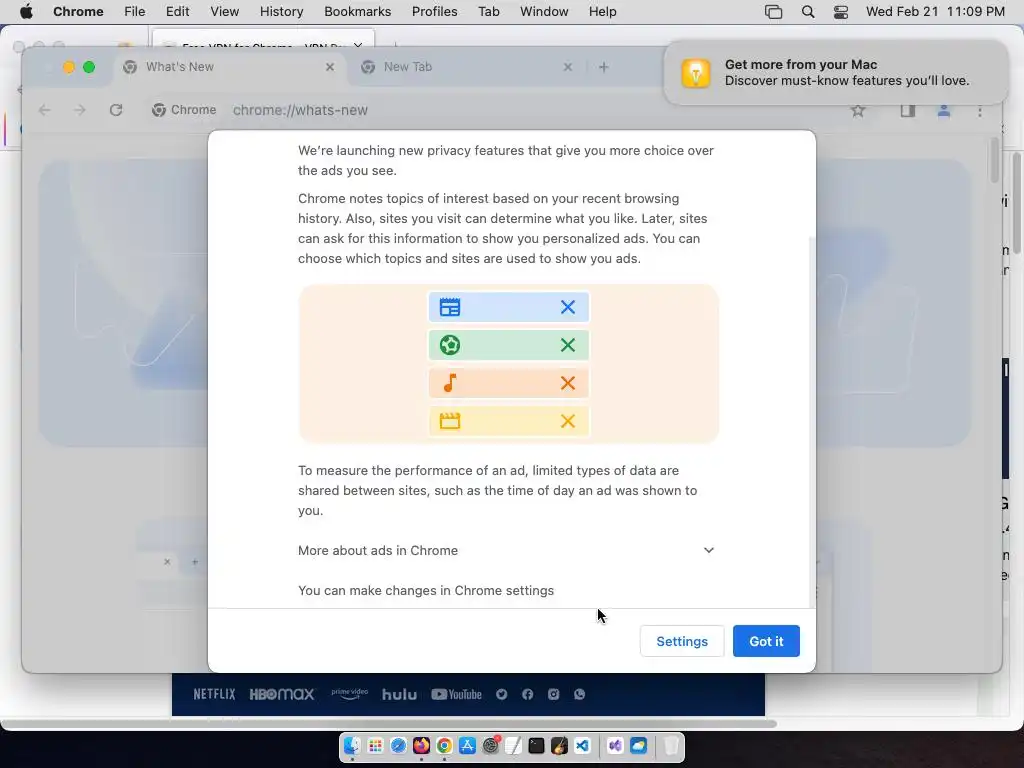The height and width of the screenshot is (768, 1024).
Task: Open the Bookmarks menu
Action: 357,11
